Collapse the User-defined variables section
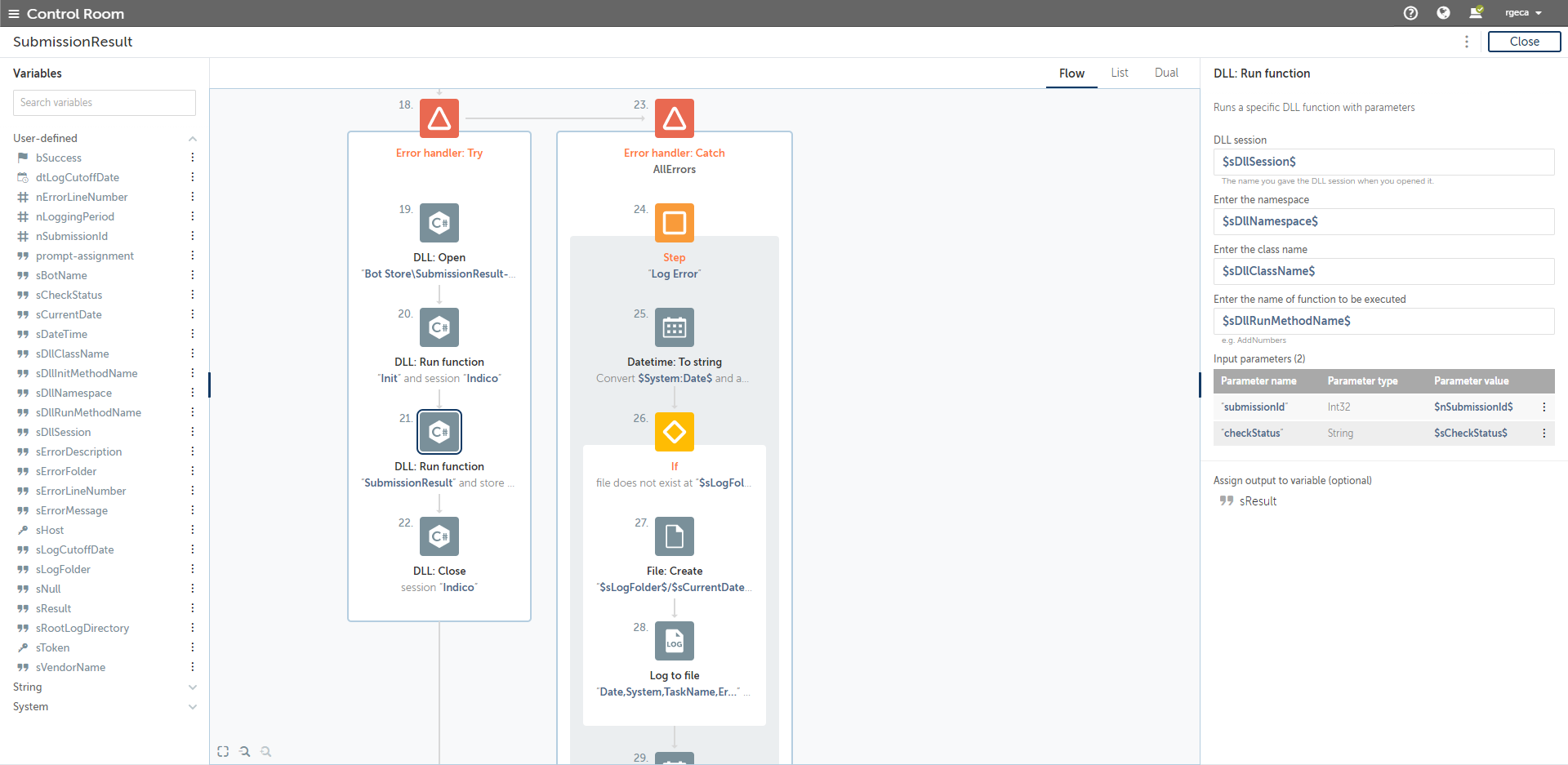 193,139
